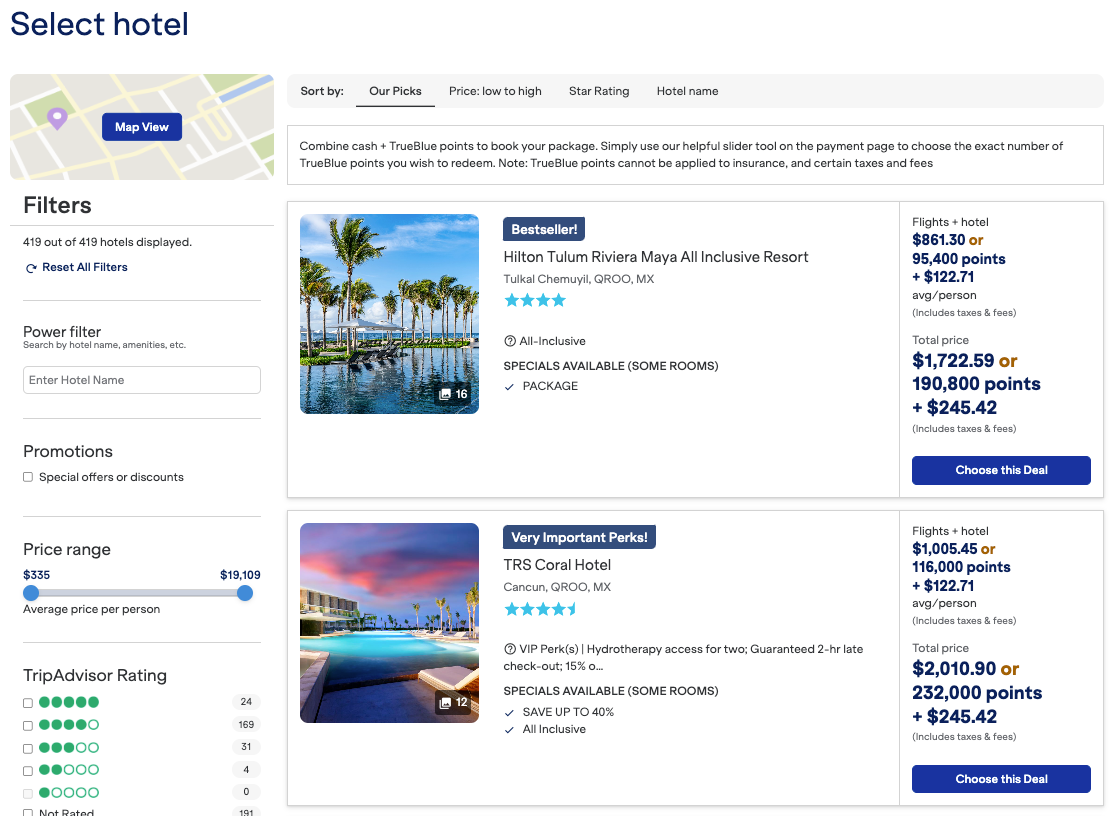
Task: Sort by Price: low to high
Action: coord(495,91)
